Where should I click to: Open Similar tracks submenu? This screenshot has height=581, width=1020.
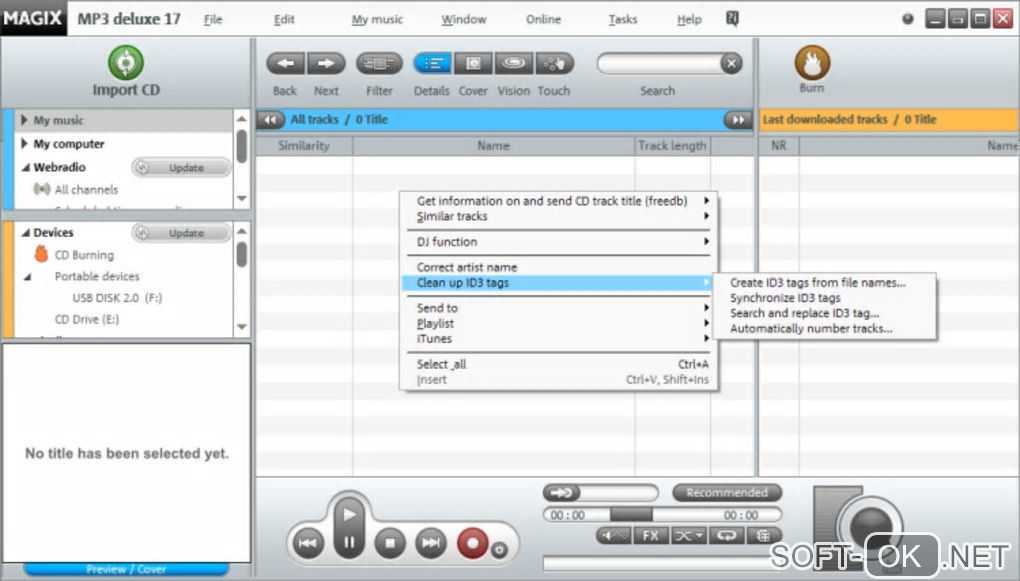[559, 216]
